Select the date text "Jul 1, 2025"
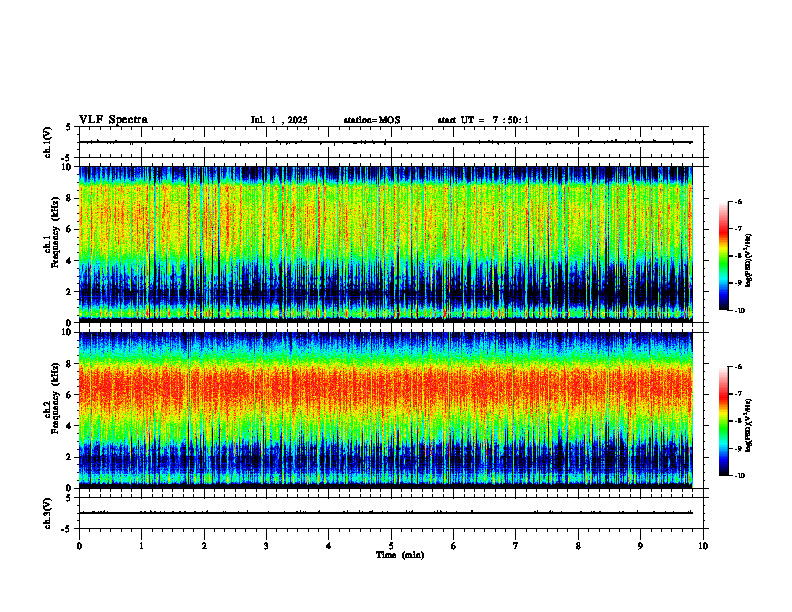Viewport: 792px width, 612px height. [279, 120]
